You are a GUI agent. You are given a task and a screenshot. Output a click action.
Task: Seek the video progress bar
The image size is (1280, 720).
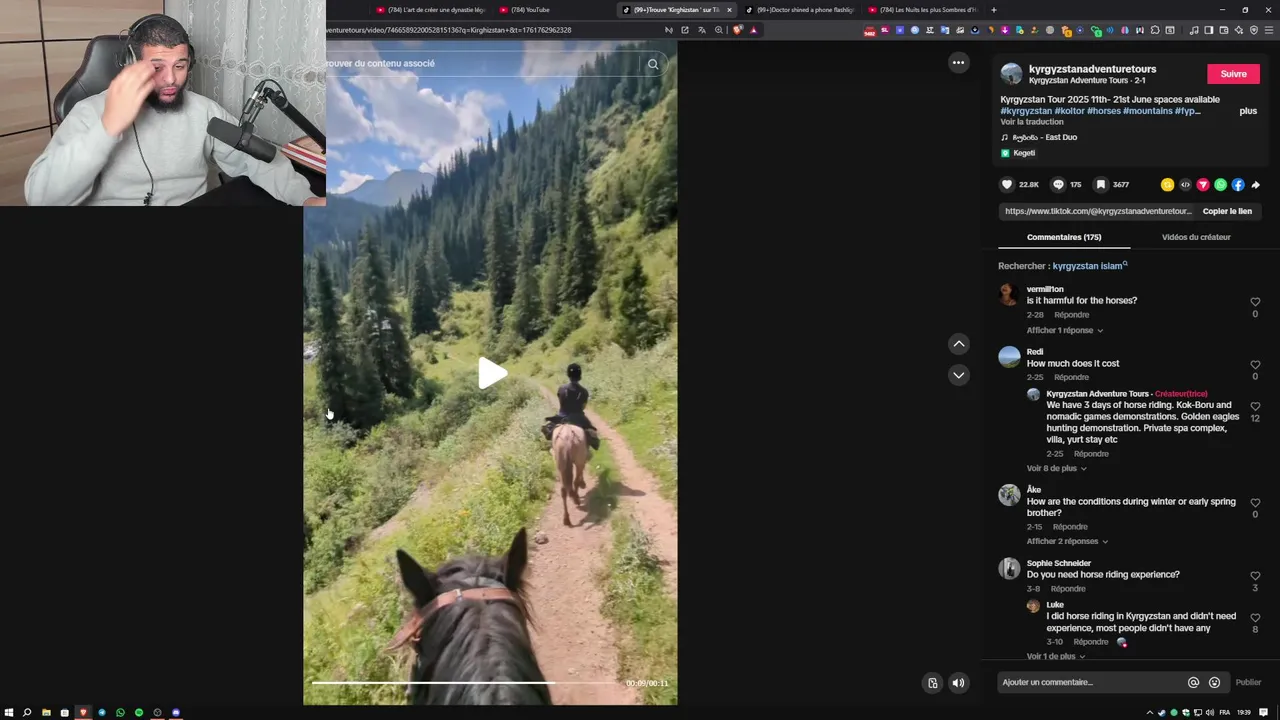(465, 683)
